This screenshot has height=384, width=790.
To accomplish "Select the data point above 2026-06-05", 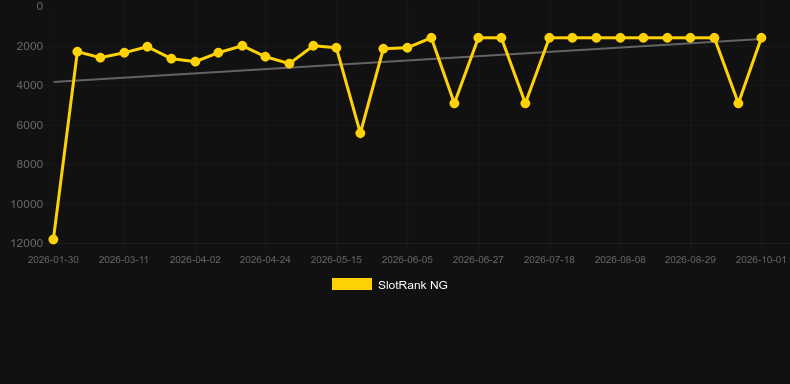I will (x=407, y=48).
